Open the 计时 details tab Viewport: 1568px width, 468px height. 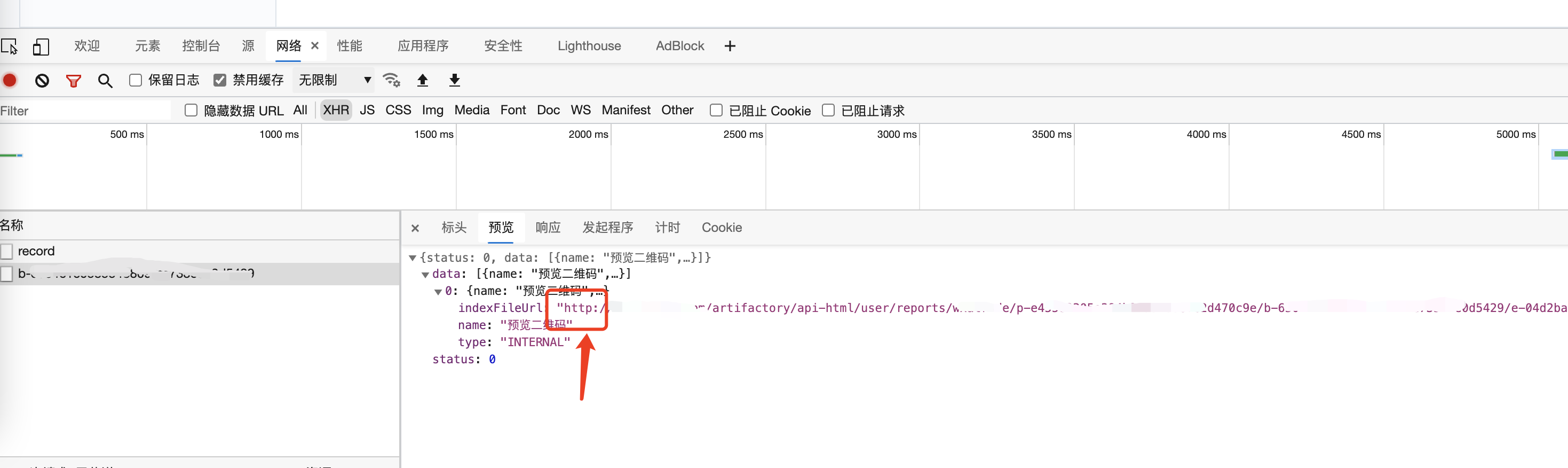coord(667,227)
